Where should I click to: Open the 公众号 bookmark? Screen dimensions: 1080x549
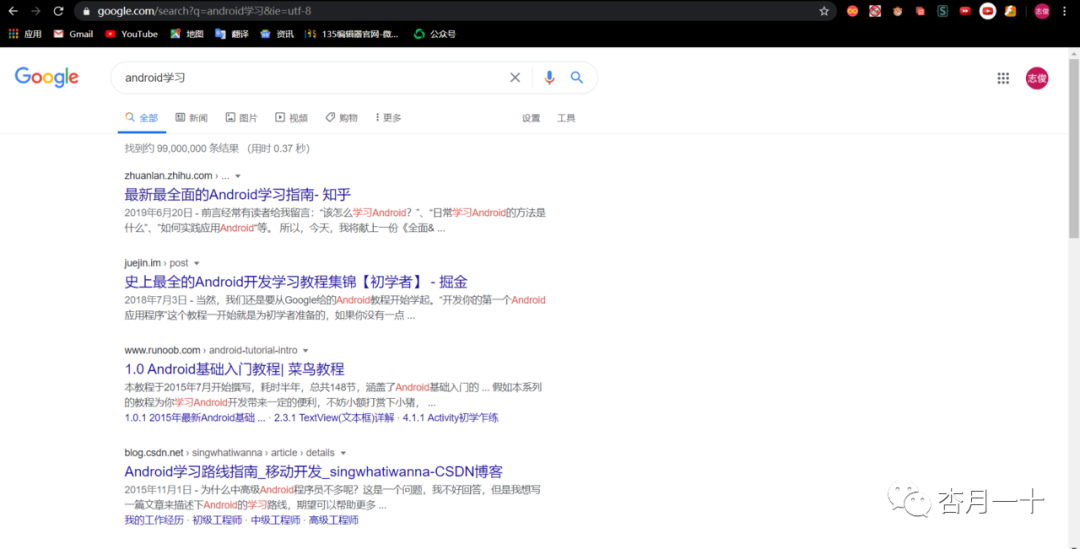pyautogui.click(x=435, y=34)
